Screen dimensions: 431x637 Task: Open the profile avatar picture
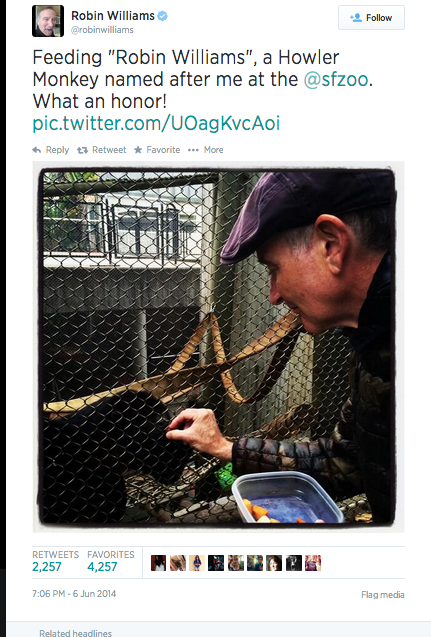(48, 21)
